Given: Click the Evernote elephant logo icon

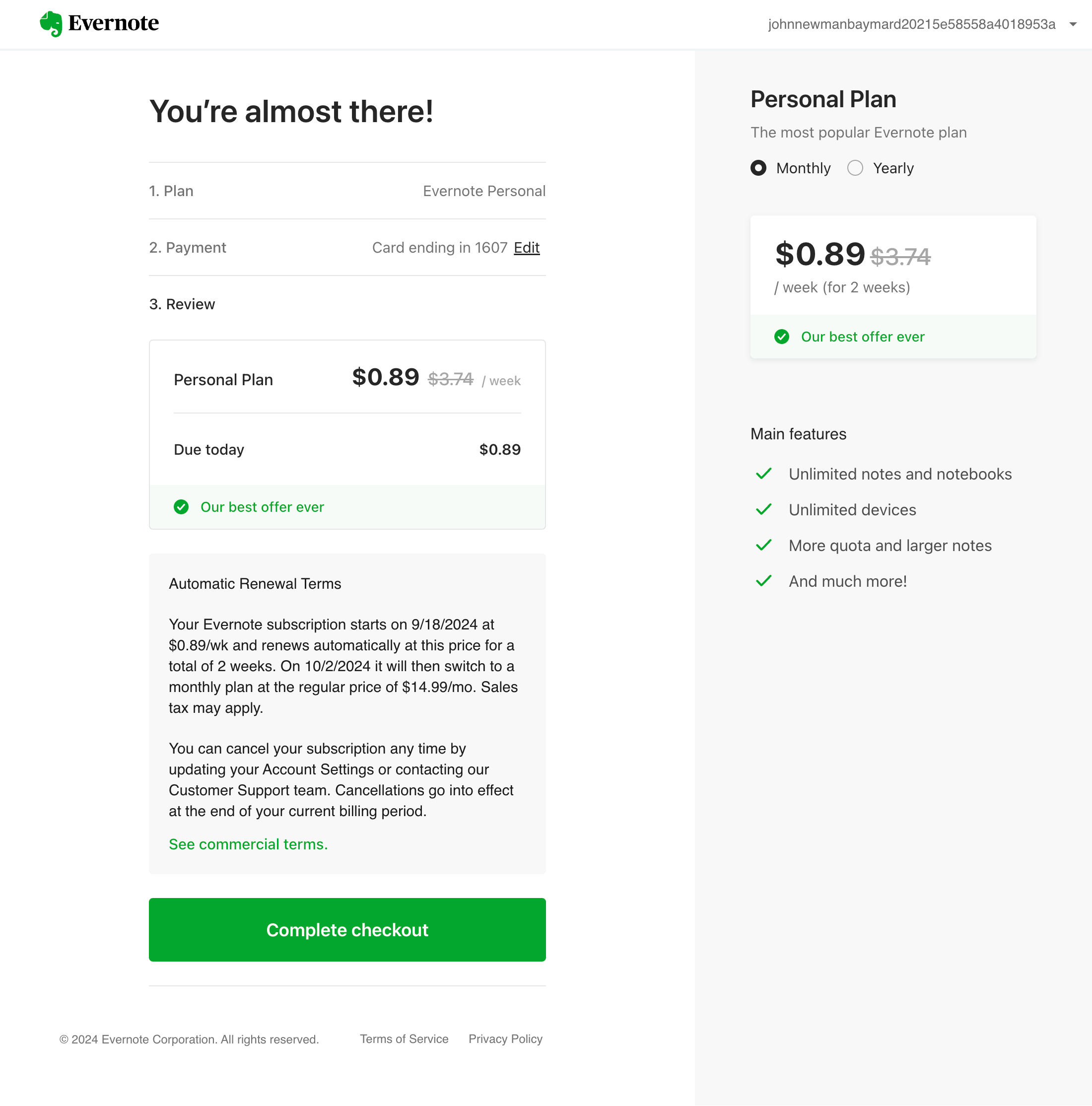Looking at the screenshot, I should pyautogui.click(x=51, y=23).
